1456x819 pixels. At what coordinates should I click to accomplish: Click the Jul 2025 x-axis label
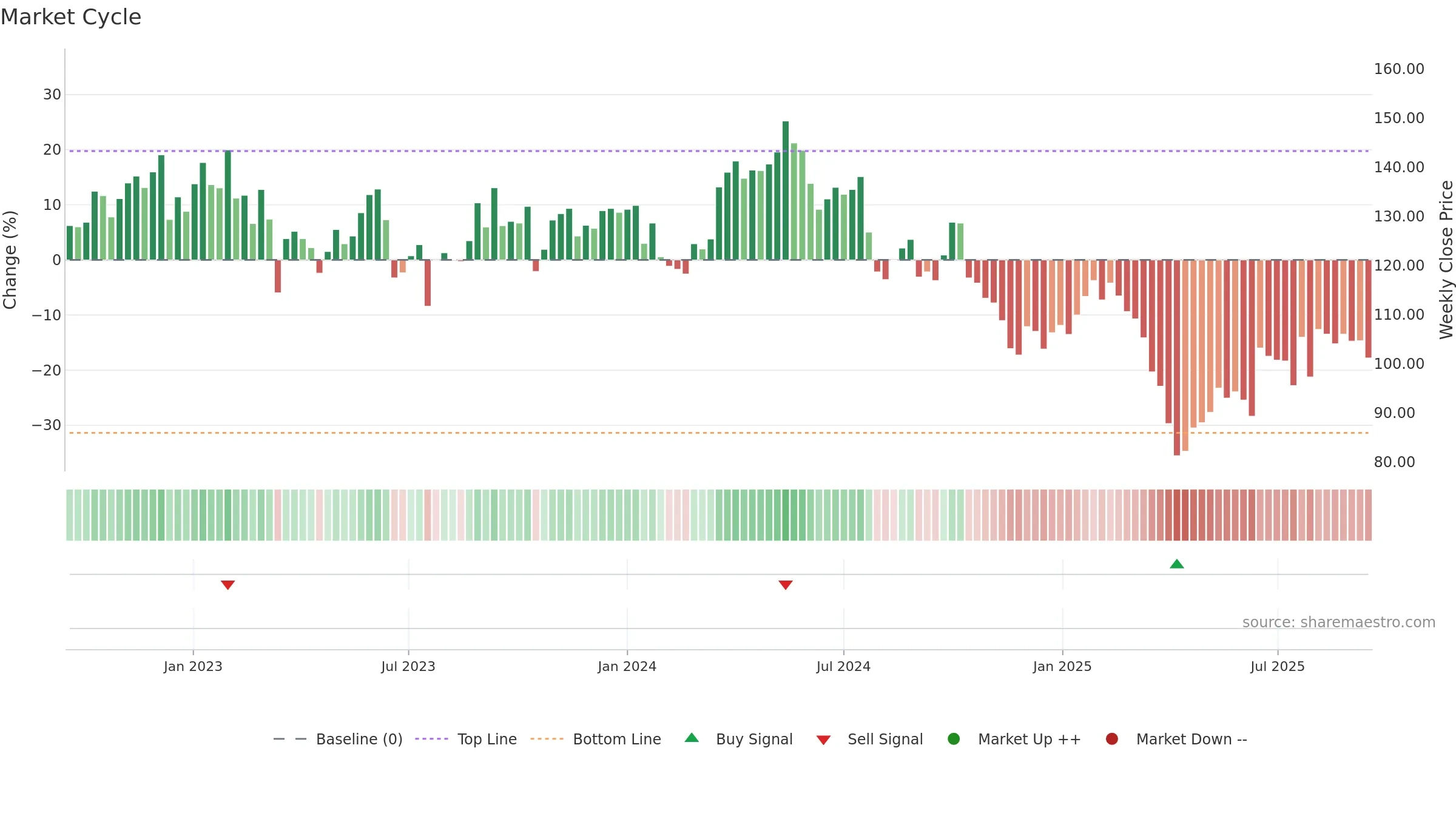point(1278,666)
